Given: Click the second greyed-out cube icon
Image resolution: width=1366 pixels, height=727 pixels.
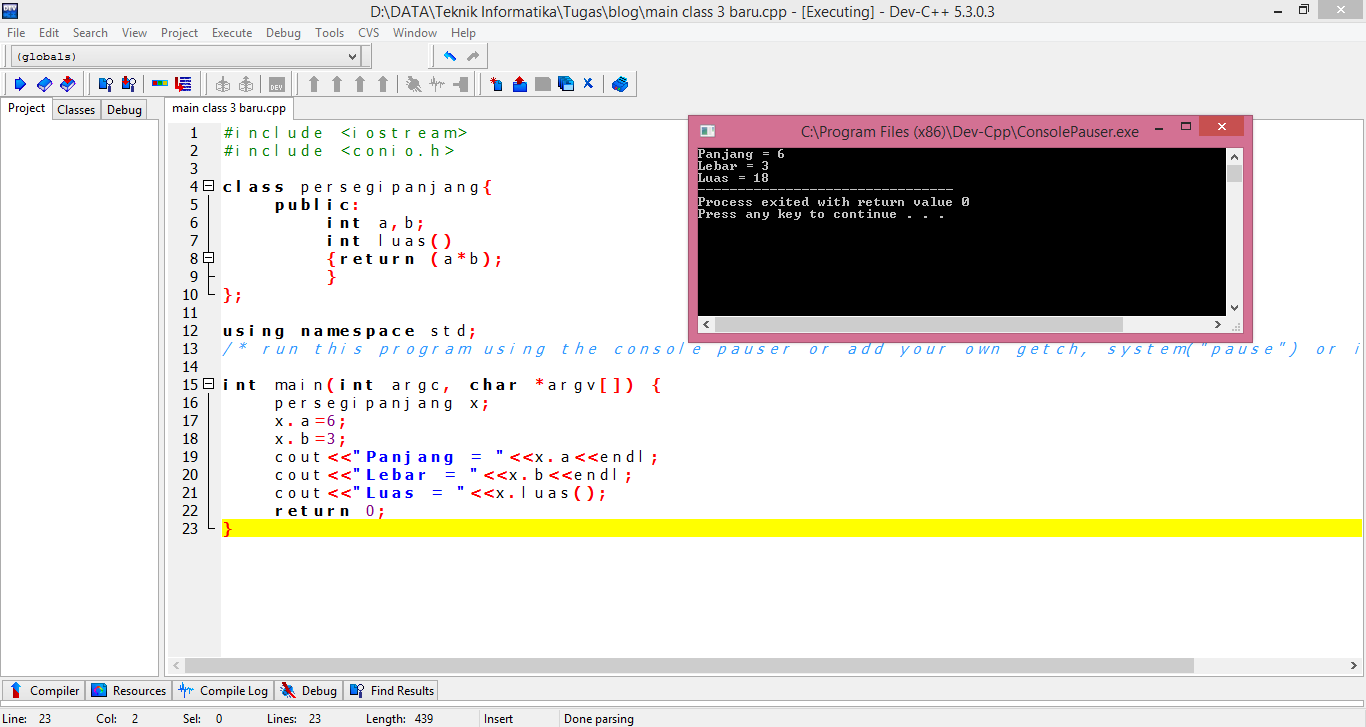Looking at the screenshot, I should 245,84.
